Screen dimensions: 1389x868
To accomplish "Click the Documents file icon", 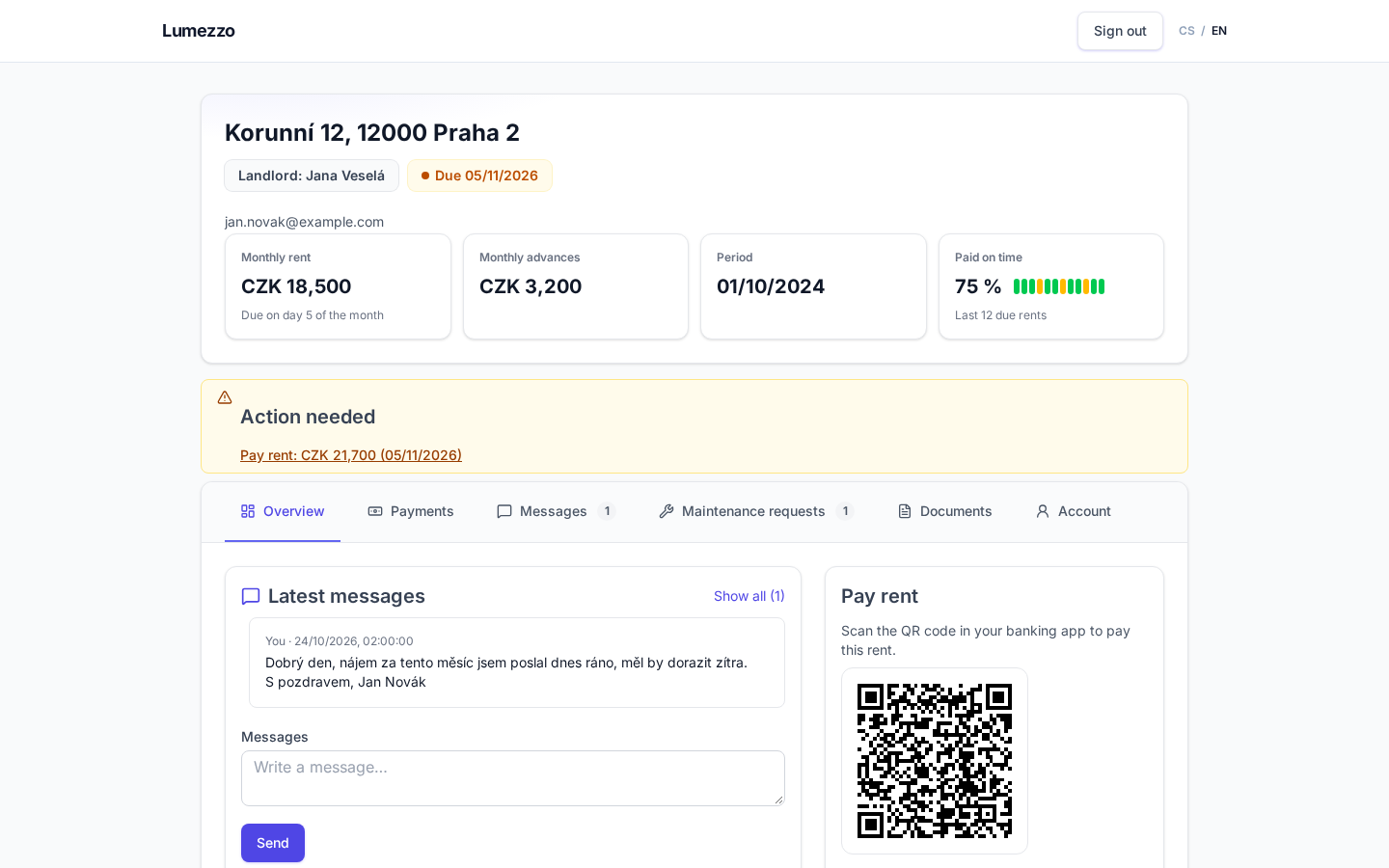I will click(x=905, y=511).
